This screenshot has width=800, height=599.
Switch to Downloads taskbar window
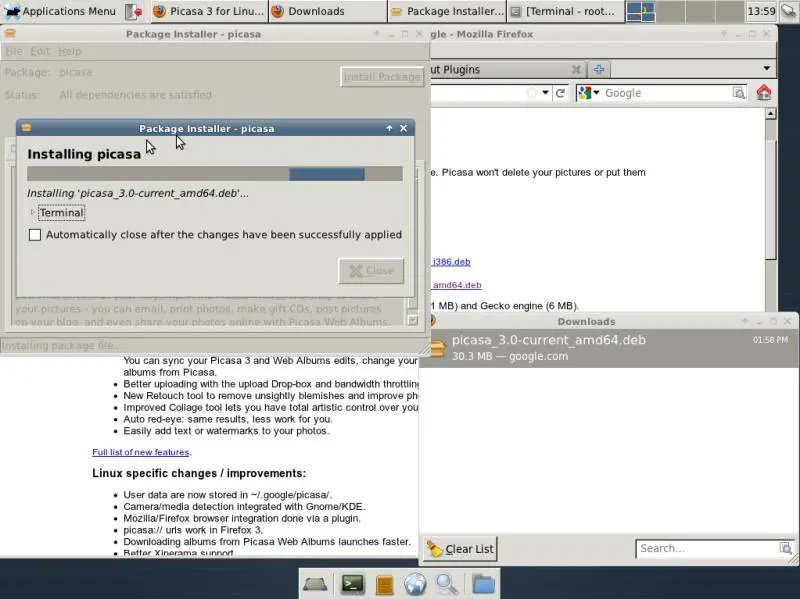pyautogui.click(x=328, y=11)
